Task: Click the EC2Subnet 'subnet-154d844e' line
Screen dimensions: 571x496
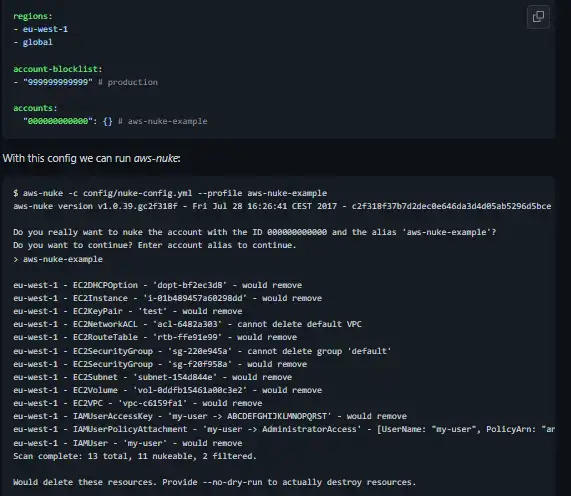Action: point(153,377)
